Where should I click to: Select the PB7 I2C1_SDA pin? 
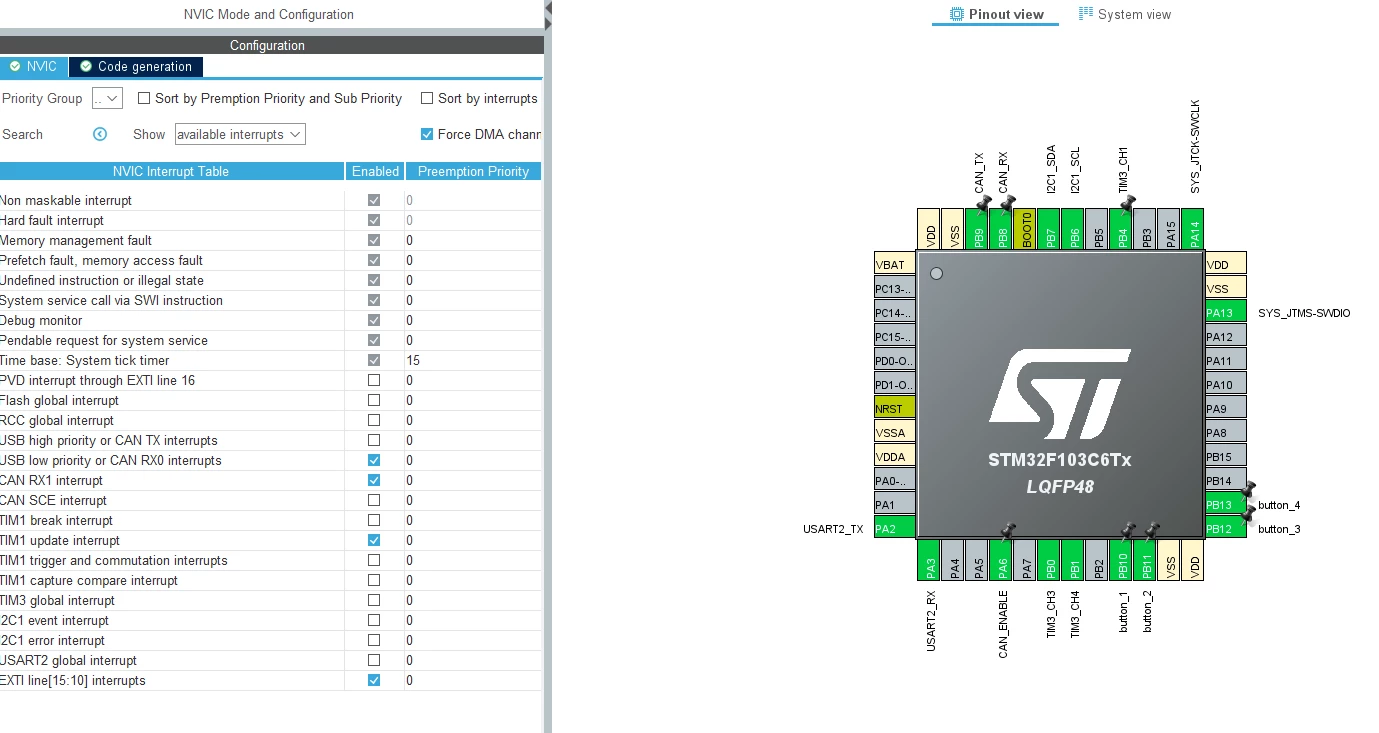tap(1050, 229)
